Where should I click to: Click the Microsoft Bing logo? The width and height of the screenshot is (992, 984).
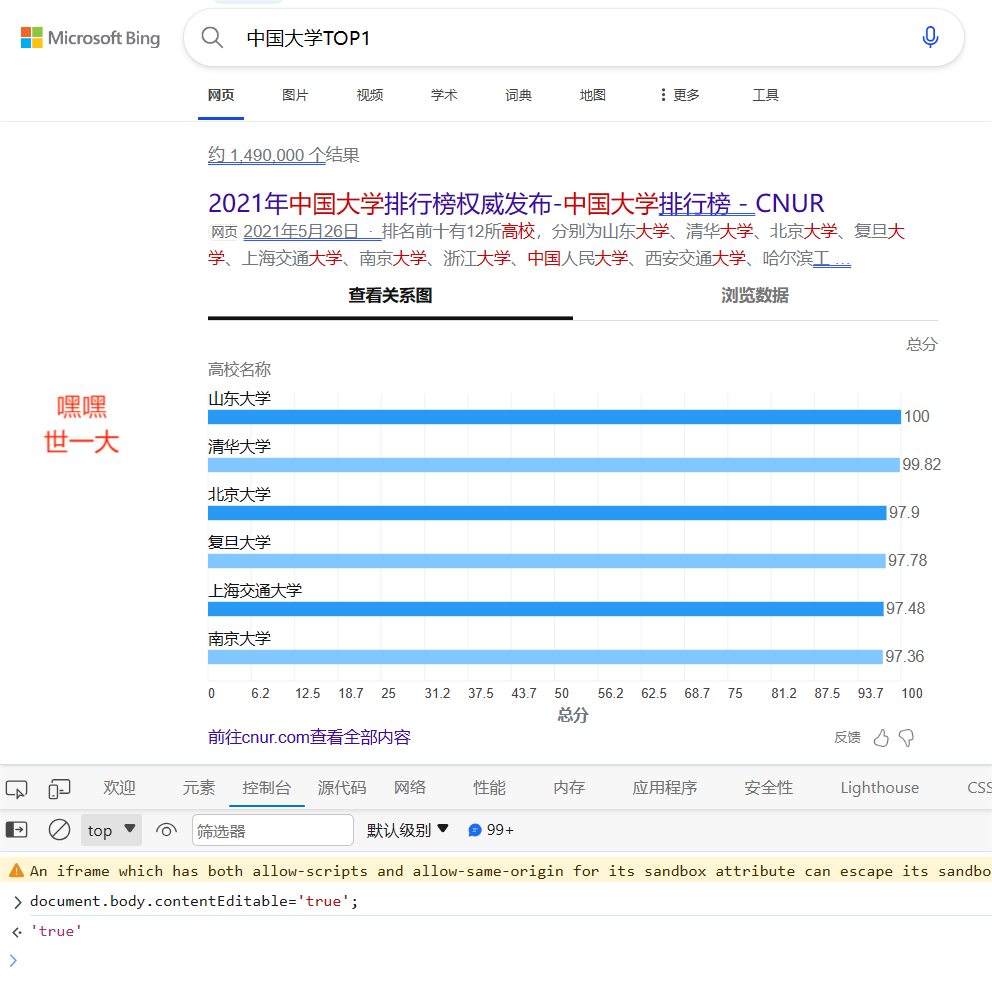[90, 38]
